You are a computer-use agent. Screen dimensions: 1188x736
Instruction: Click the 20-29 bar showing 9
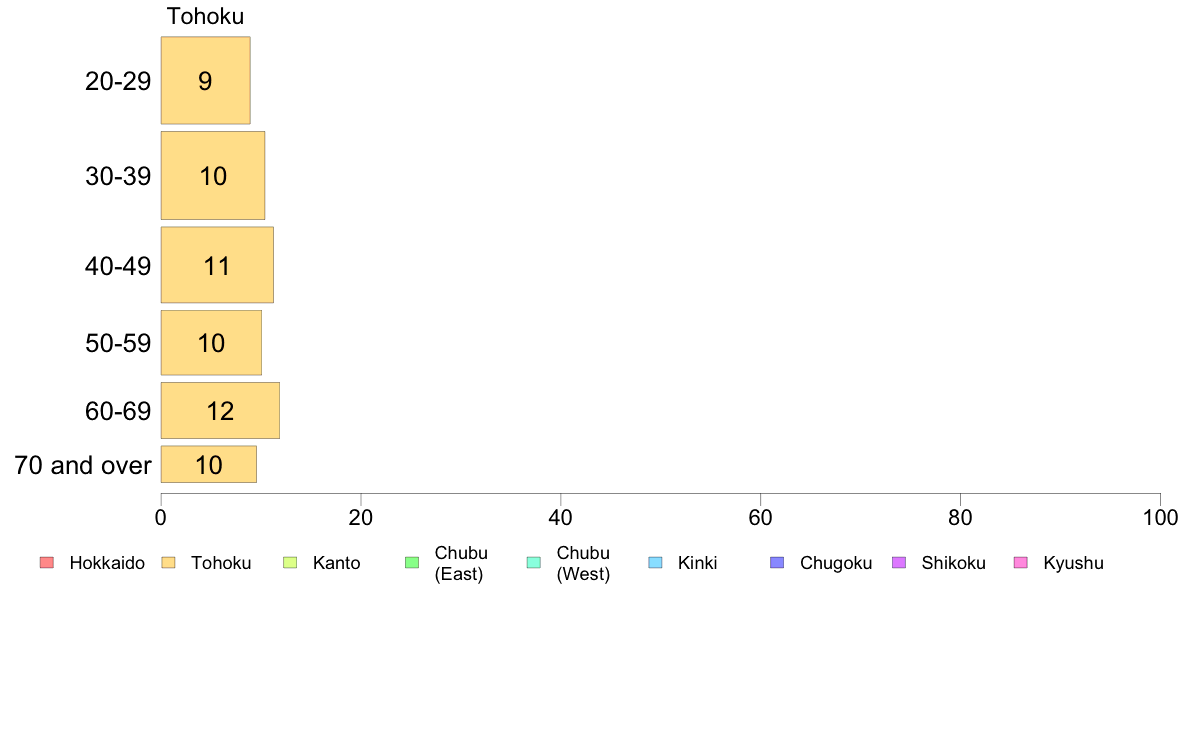coord(205,80)
